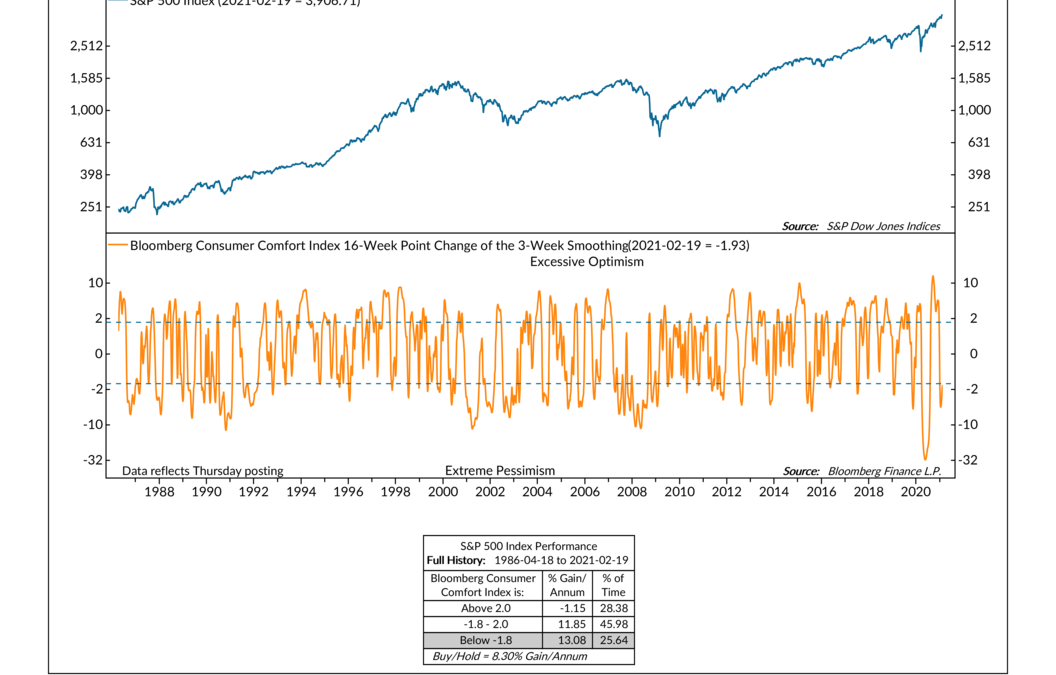Image resolution: width=1056 pixels, height=675 pixels.
Task: Click the 1988 label on the x-axis
Action: (159, 492)
